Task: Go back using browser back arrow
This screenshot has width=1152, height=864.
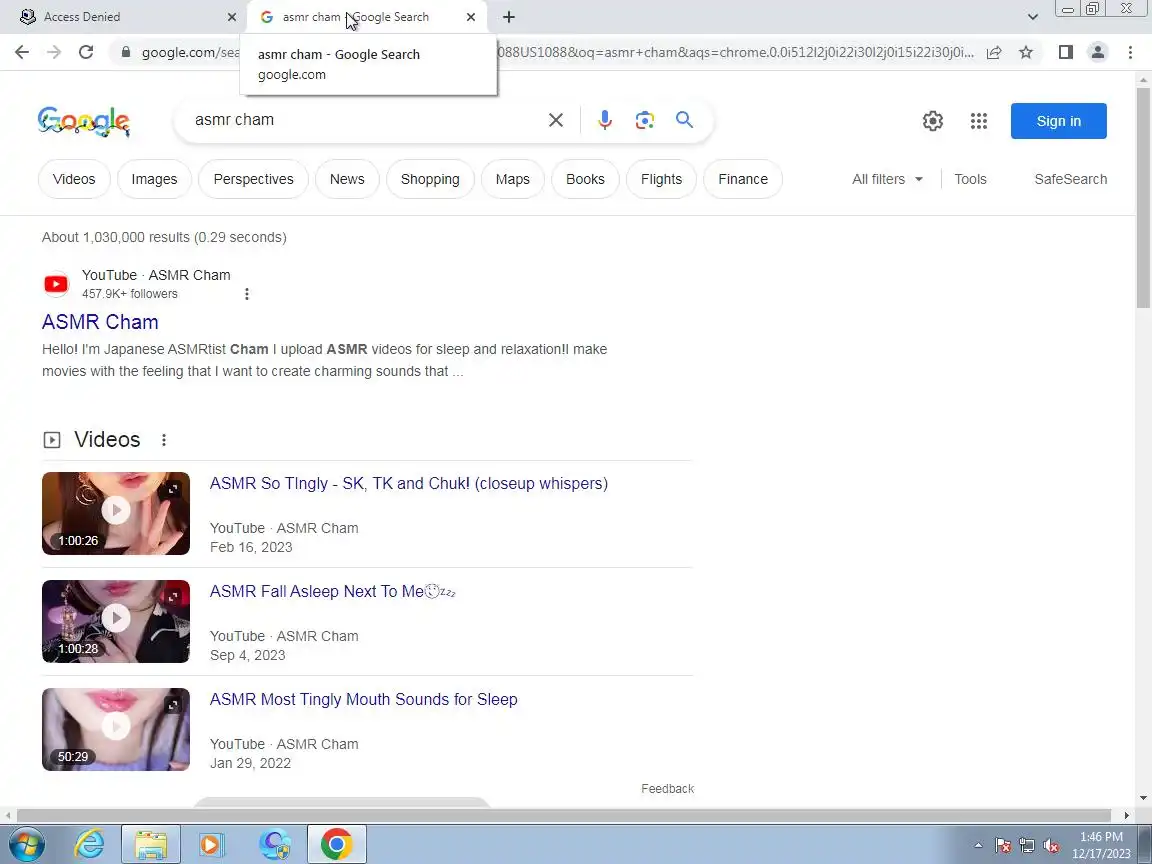Action: click(22, 52)
